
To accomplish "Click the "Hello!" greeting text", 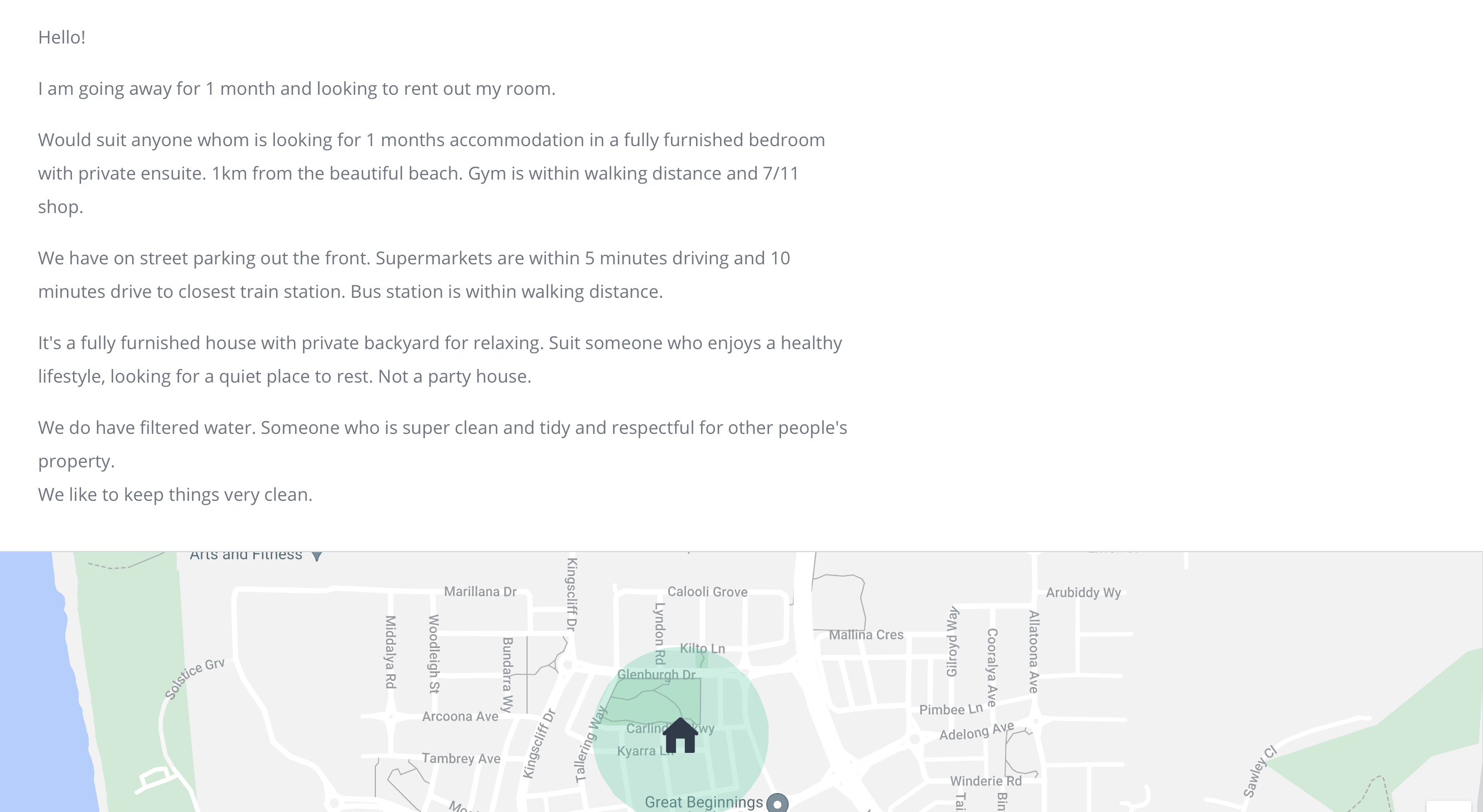I will click(x=61, y=37).
